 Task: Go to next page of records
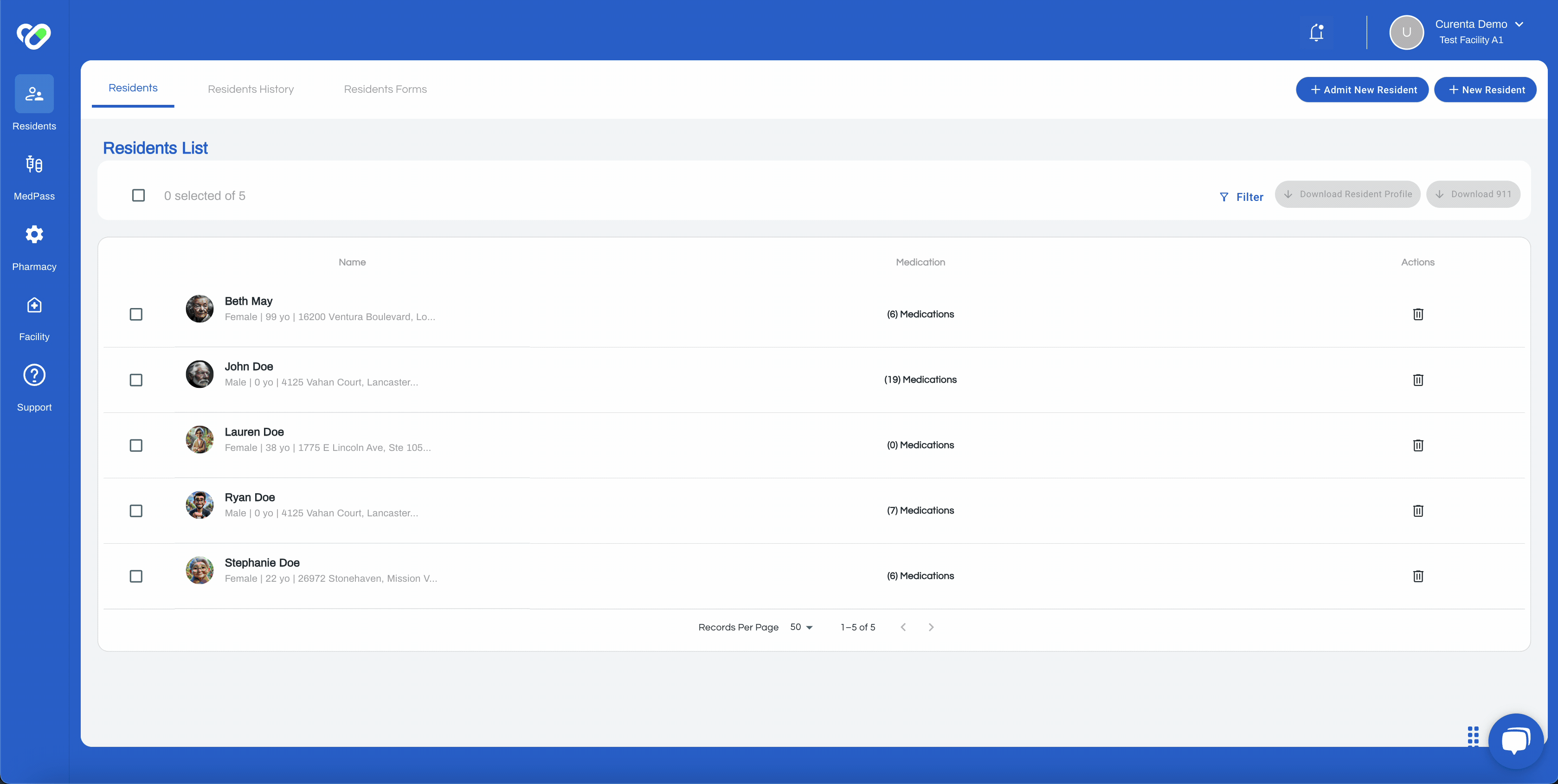[x=931, y=627]
